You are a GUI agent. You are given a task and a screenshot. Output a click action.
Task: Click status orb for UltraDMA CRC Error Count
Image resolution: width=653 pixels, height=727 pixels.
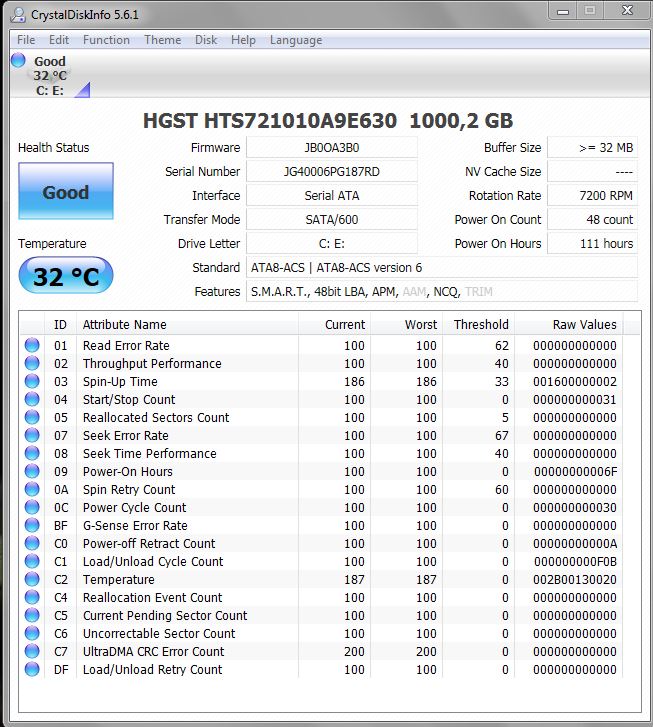click(32, 651)
